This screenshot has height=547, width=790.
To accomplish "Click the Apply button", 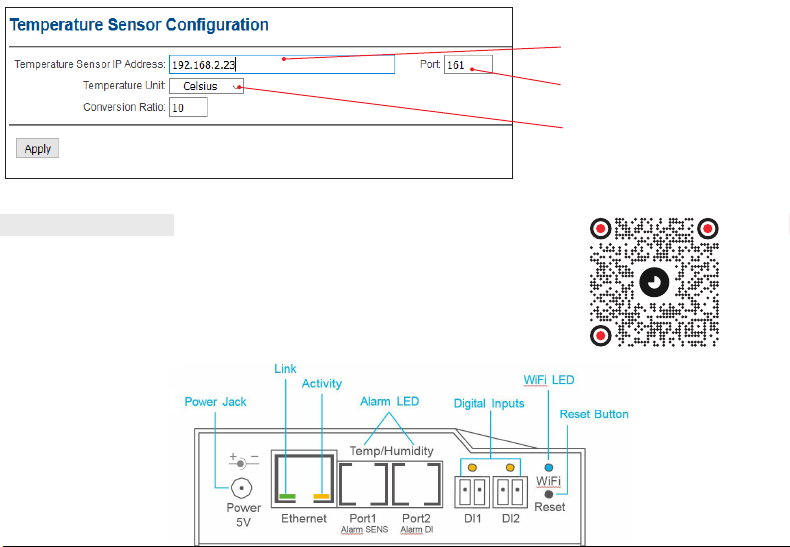I will (37, 149).
